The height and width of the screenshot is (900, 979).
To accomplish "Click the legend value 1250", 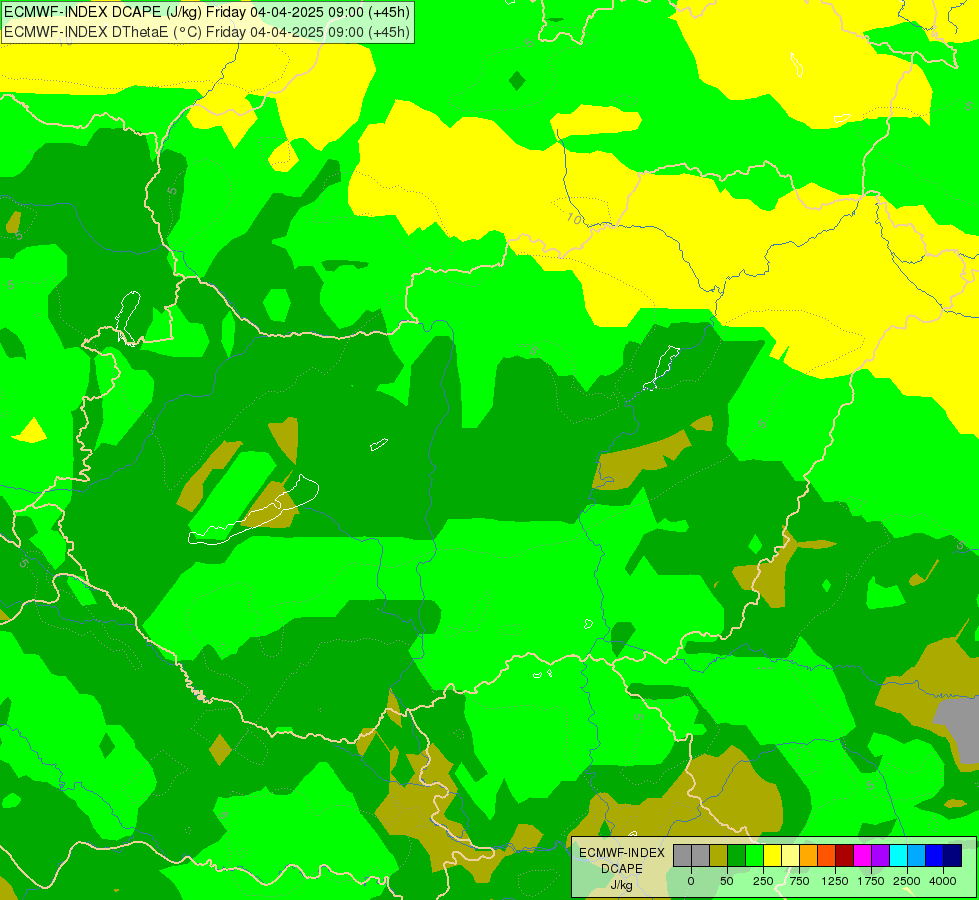I will tap(835, 881).
